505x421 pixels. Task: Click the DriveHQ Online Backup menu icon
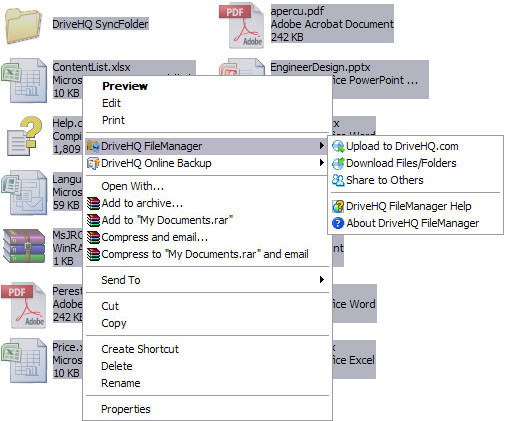(93, 163)
